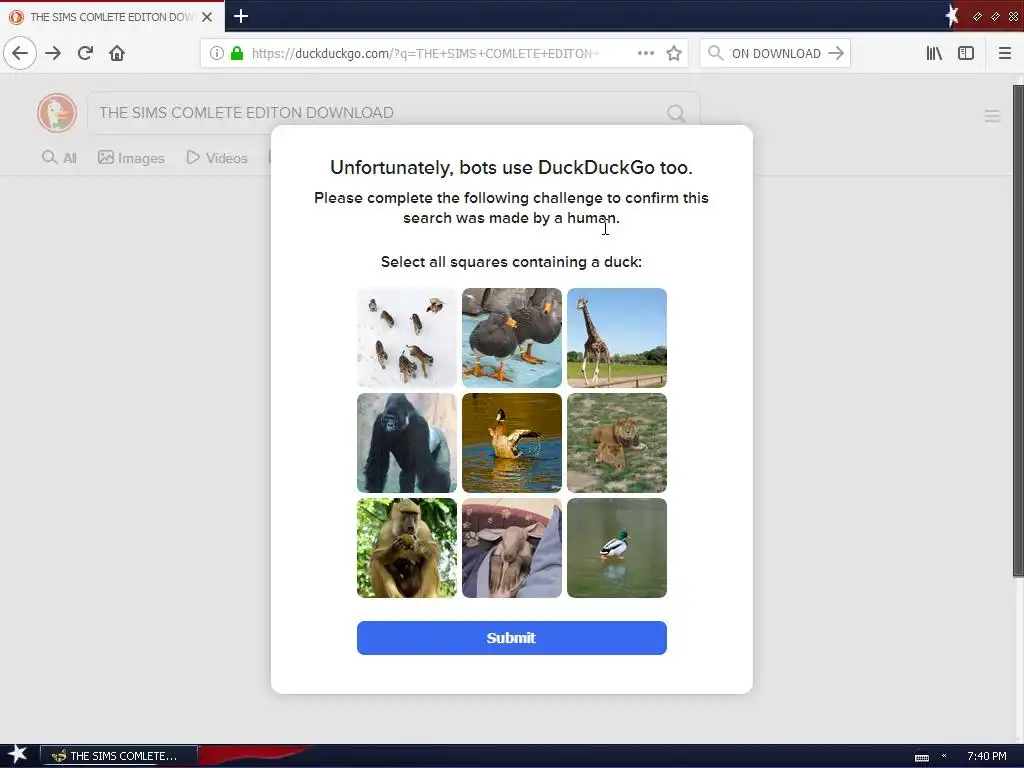Open the browser home page
Viewport: 1024px width, 768px height.
[117, 53]
